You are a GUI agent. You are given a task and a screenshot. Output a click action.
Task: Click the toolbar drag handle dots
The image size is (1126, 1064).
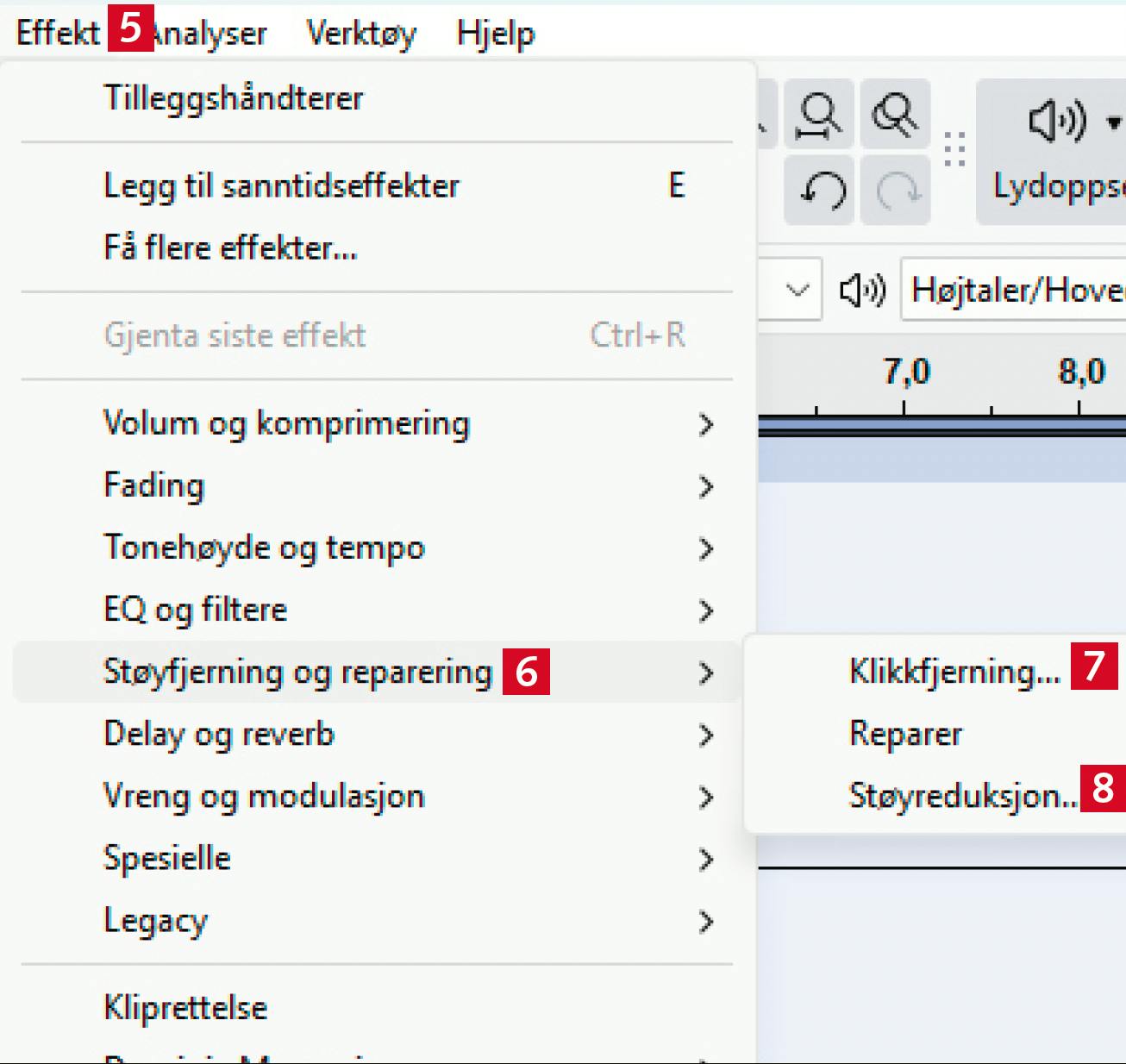coord(954,150)
